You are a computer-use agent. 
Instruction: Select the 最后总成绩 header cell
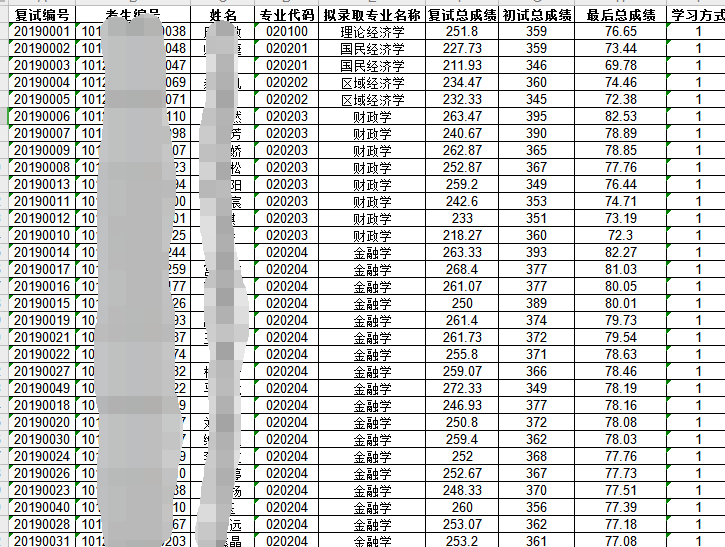tap(621, 15)
